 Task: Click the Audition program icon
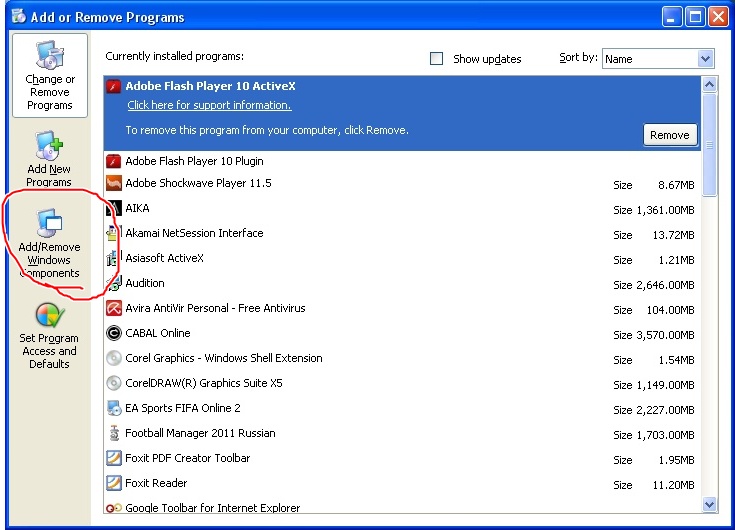pyautogui.click(x=113, y=283)
